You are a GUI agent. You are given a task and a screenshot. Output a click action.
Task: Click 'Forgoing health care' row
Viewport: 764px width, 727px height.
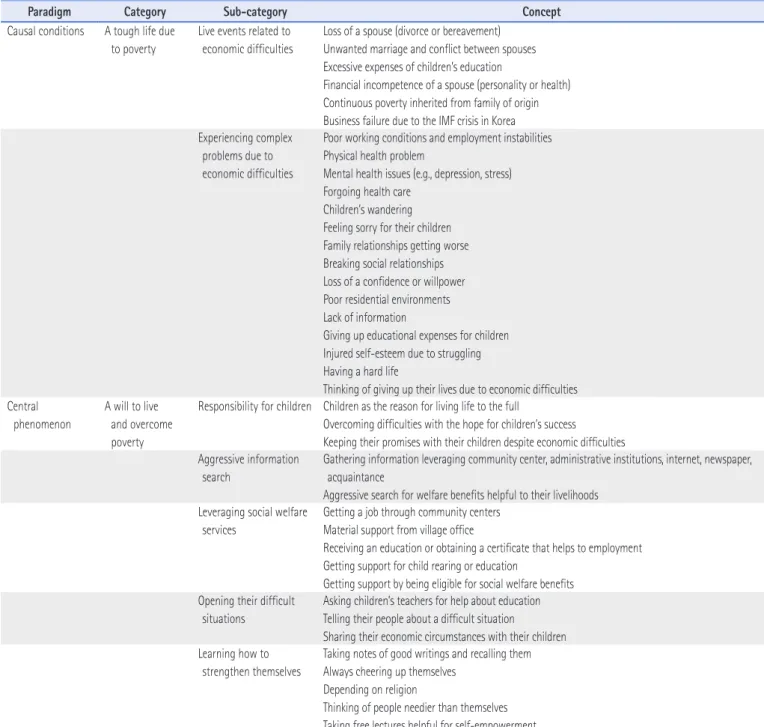point(367,192)
